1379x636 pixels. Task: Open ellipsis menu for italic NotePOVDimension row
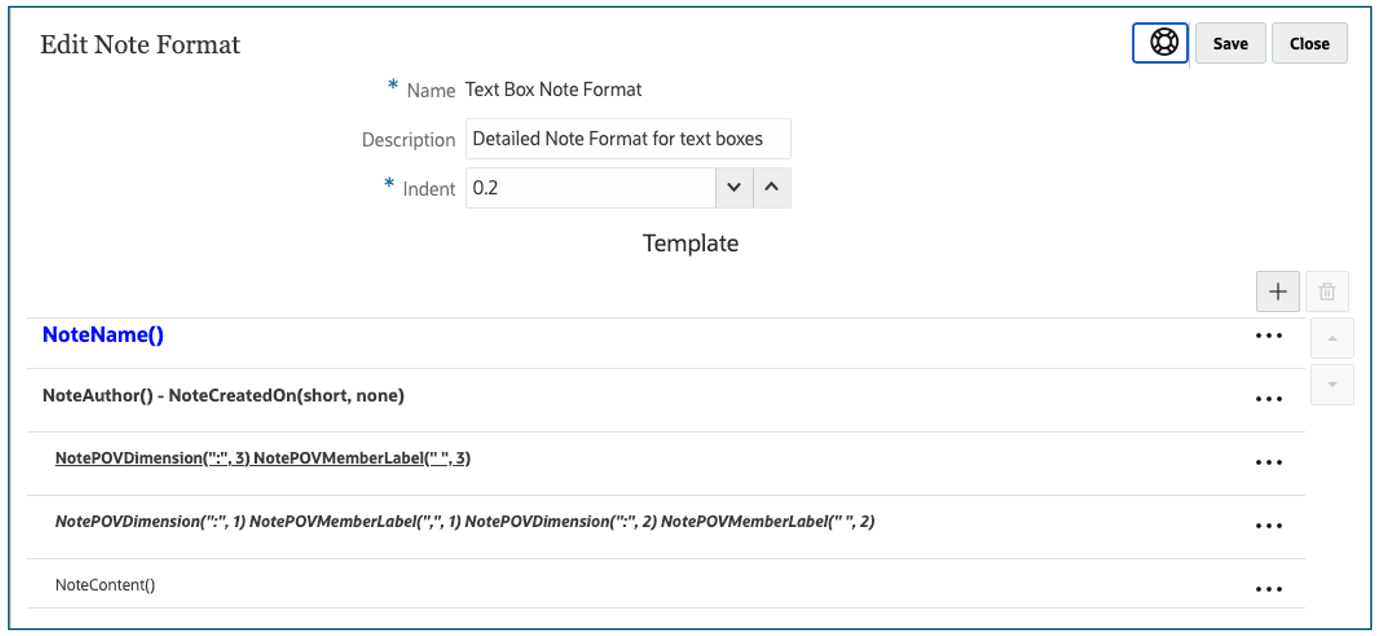pyautogui.click(x=1268, y=526)
